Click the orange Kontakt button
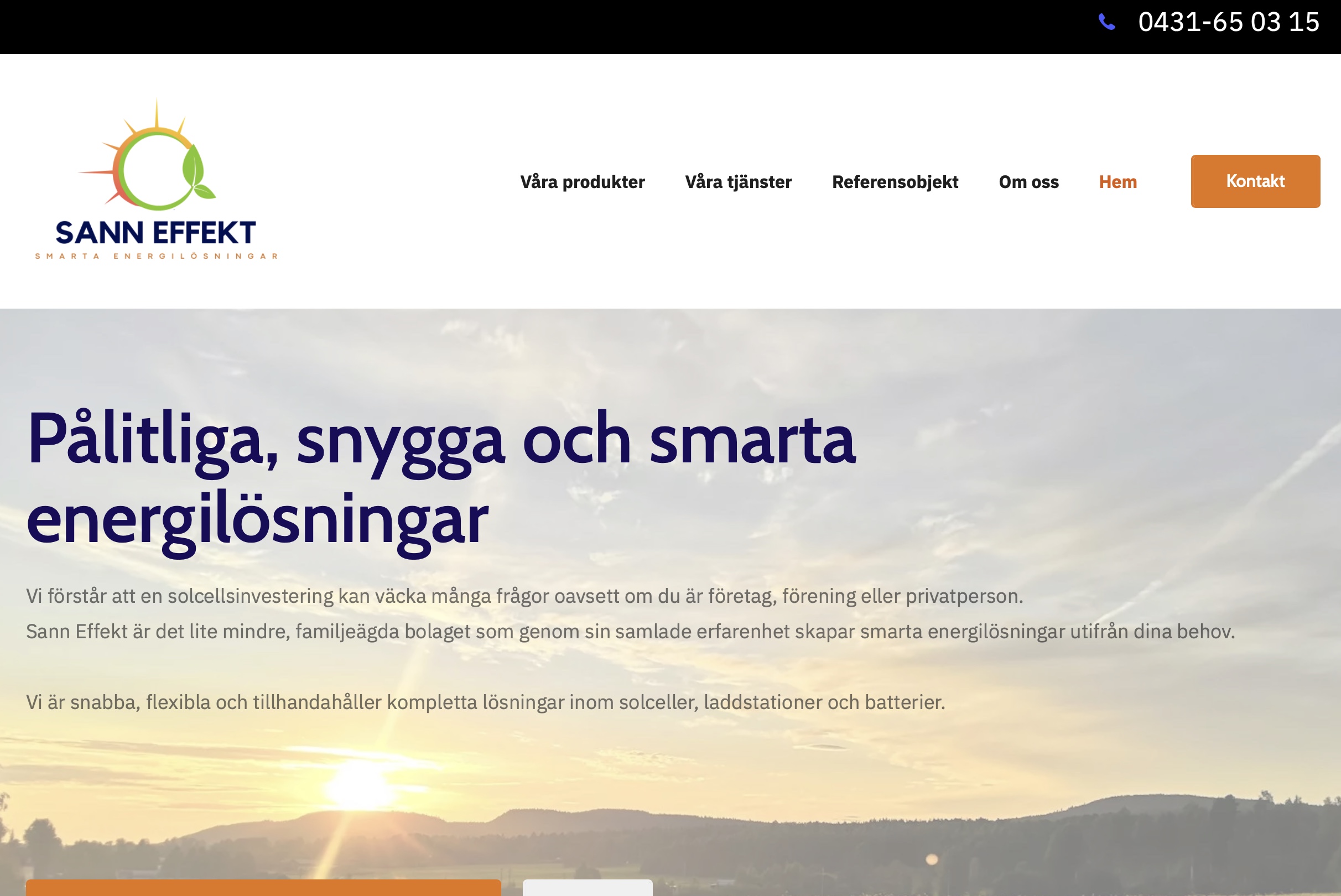This screenshot has width=1341, height=896. [x=1255, y=181]
